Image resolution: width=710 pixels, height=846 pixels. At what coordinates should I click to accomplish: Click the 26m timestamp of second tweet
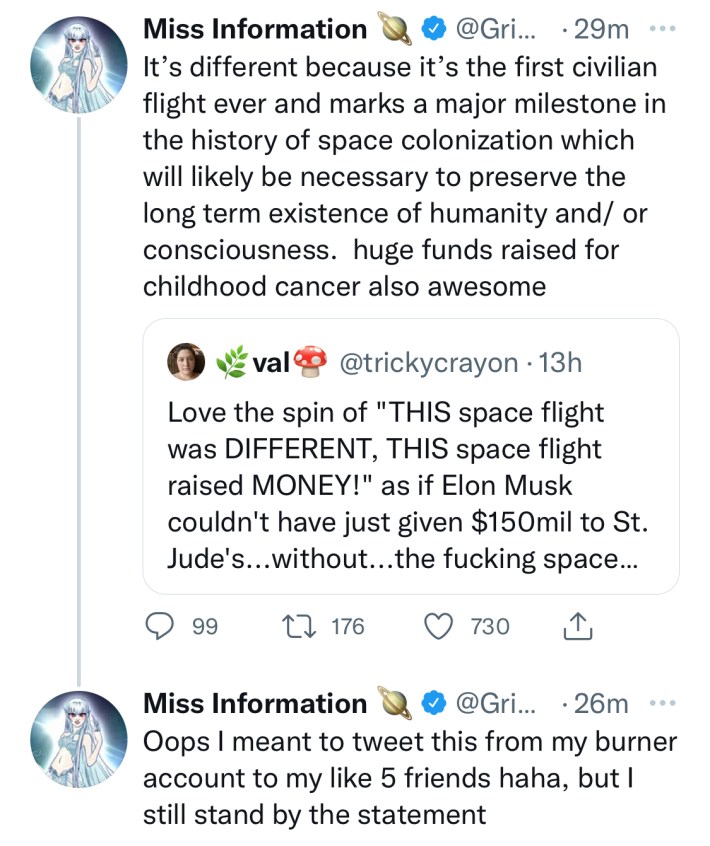(x=603, y=705)
